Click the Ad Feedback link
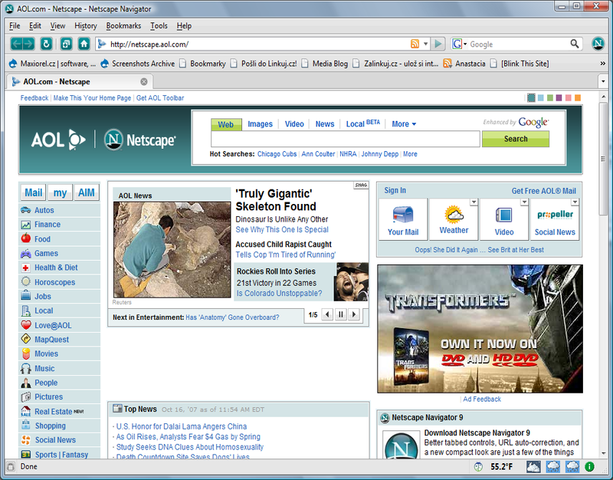 point(482,399)
